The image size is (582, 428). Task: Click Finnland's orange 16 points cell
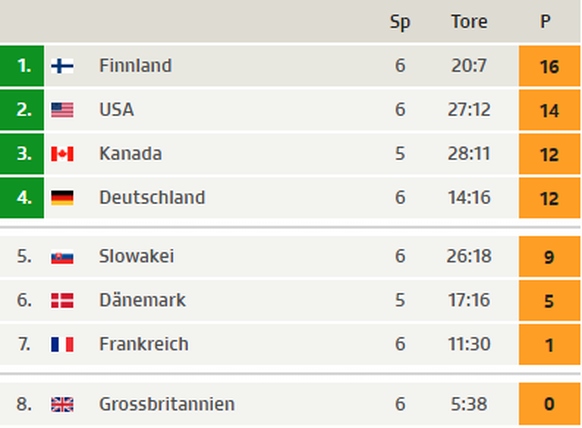coord(549,66)
